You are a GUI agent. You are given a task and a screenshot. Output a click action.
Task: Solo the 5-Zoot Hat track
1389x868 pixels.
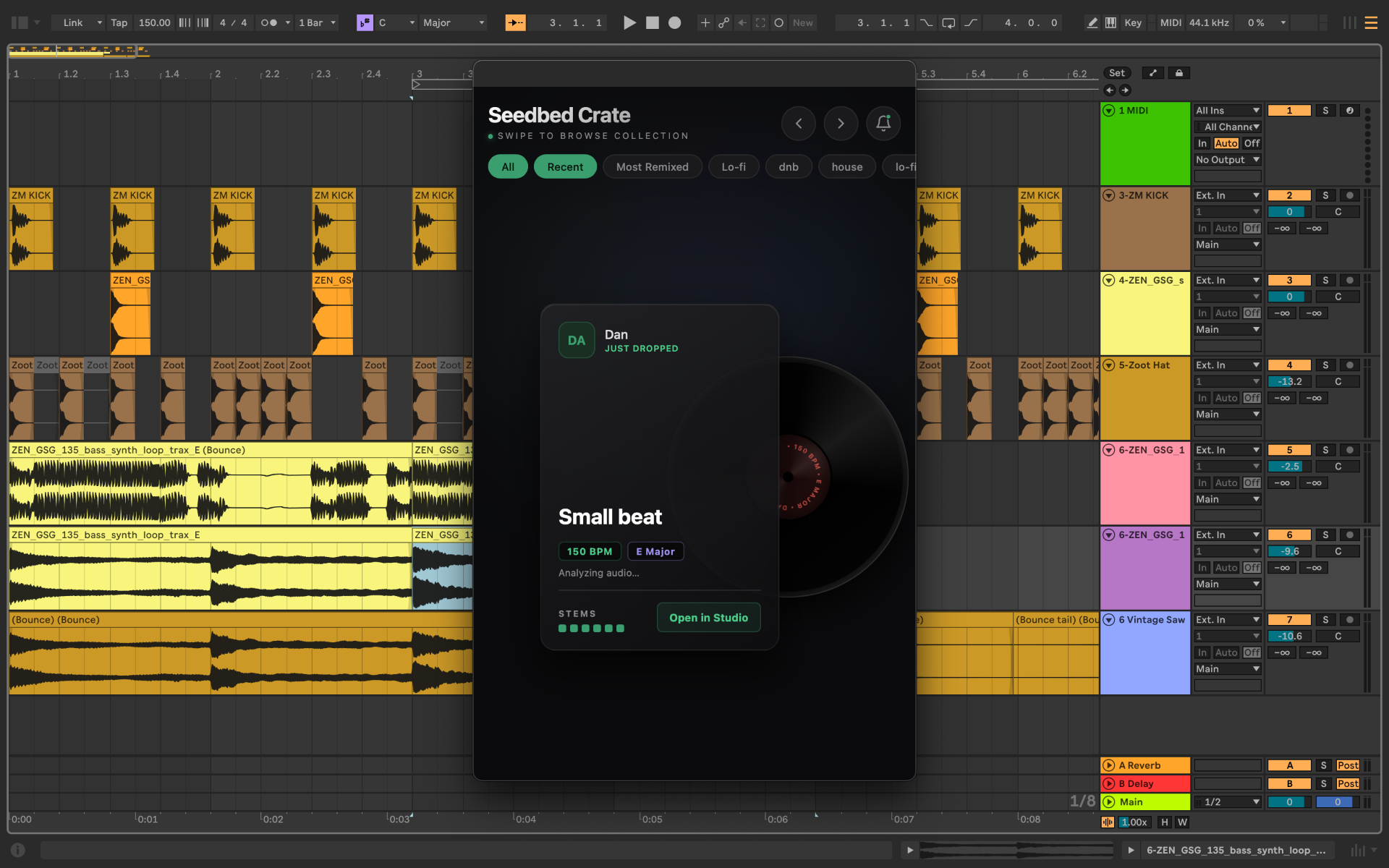pos(1325,365)
